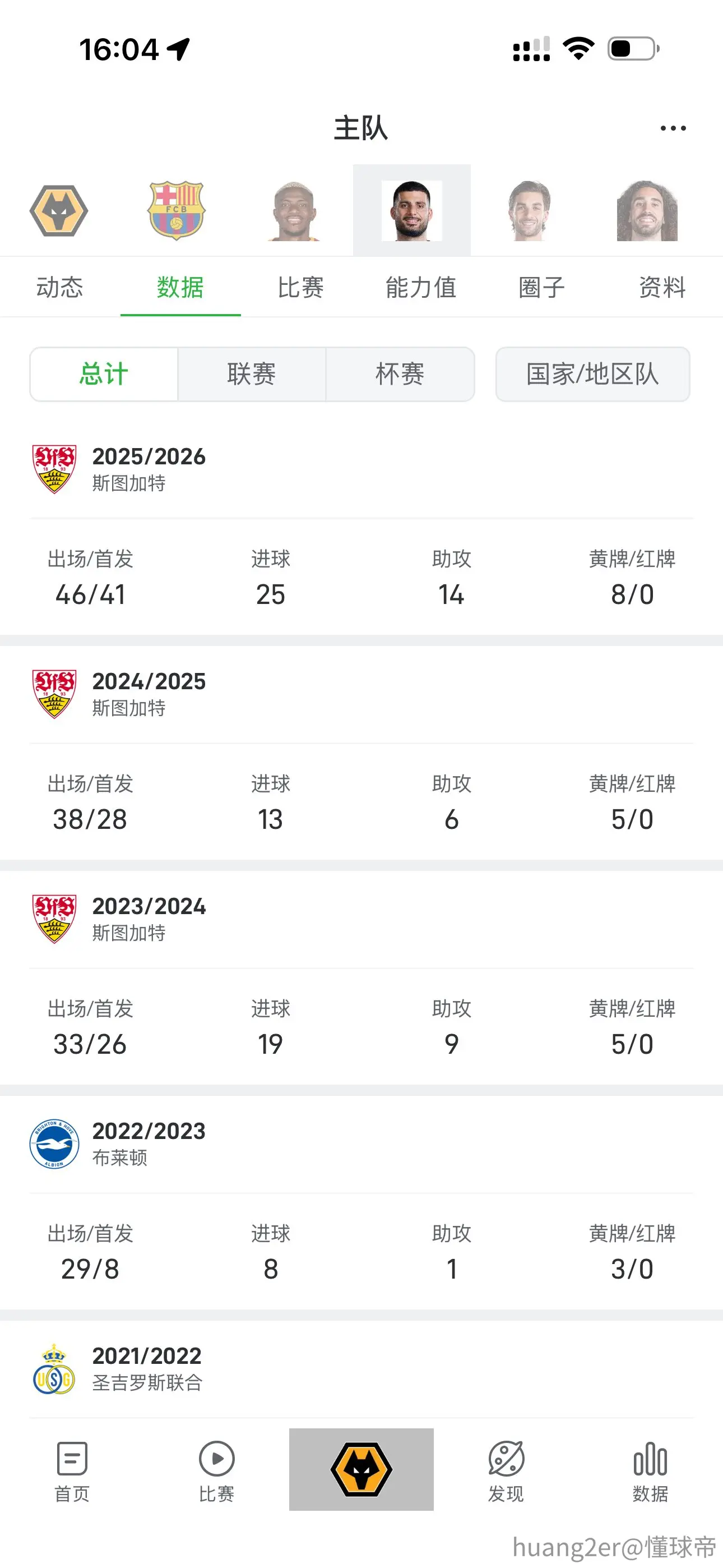Open 发现 discover icon in bottom bar
The image size is (723, 1568).
click(506, 1470)
